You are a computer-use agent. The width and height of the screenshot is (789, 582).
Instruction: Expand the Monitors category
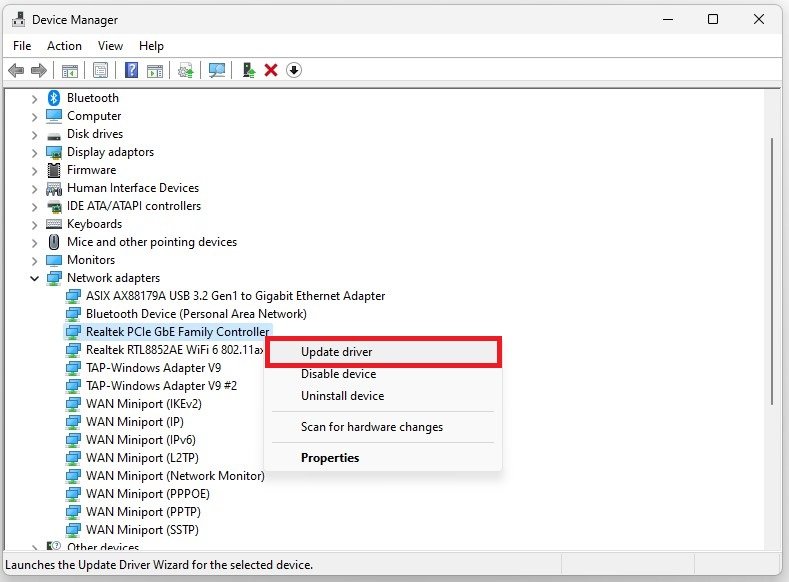tap(34, 261)
